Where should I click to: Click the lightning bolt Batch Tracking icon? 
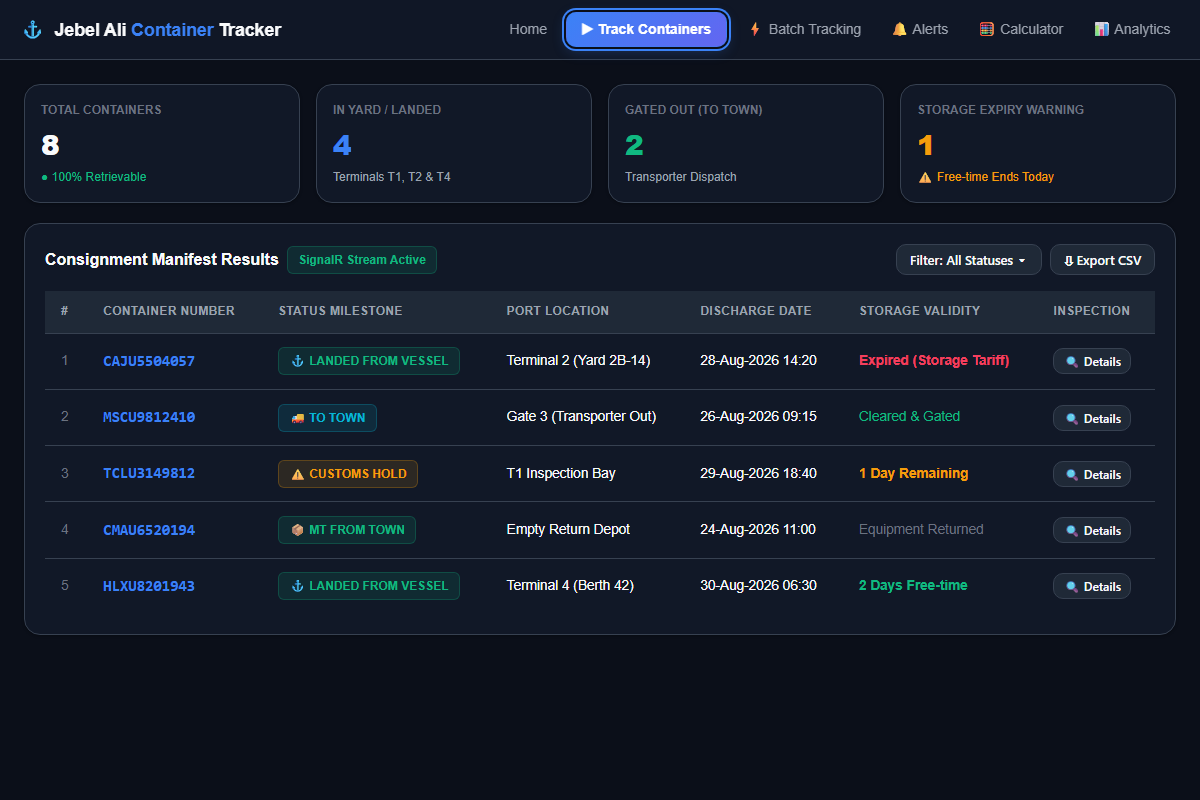point(755,29)
